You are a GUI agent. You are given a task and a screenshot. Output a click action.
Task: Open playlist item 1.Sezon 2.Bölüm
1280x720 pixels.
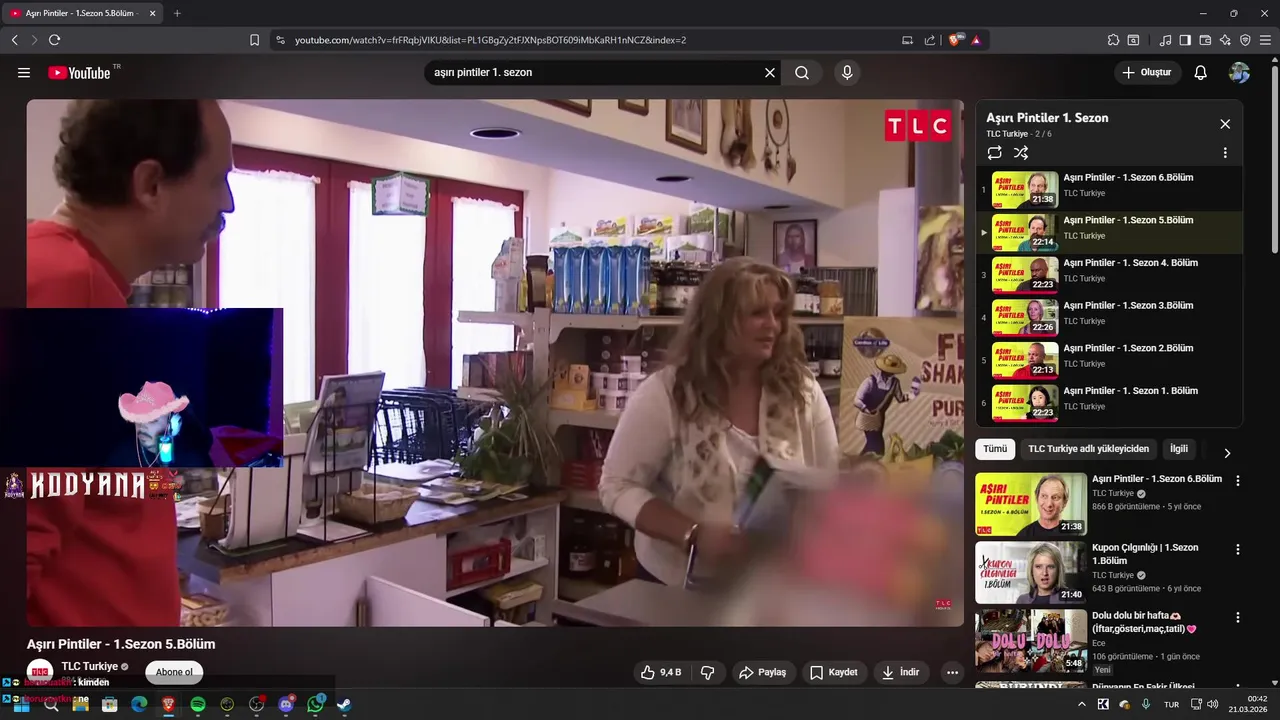point(1109,360)
